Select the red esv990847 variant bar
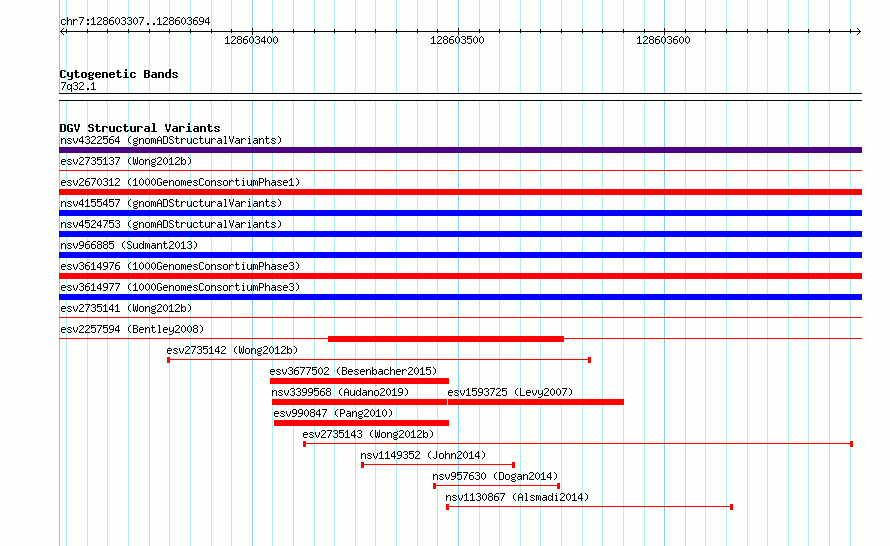The width and height of the screenshot is (890, 546). pyautogui.click(x=361, y=423)
